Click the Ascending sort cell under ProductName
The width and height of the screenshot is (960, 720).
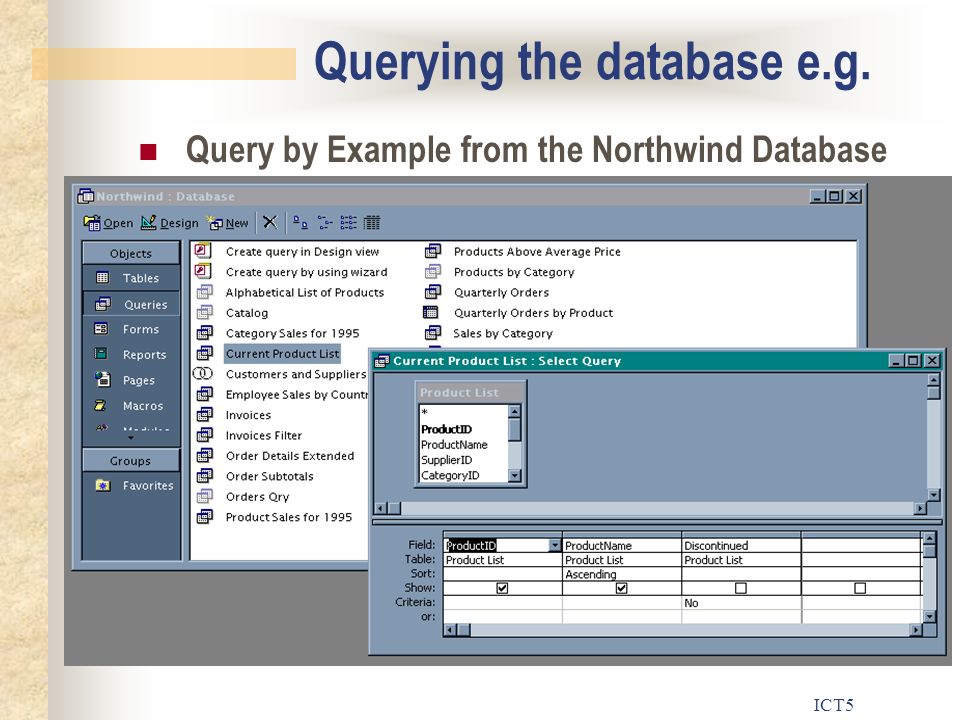(x=621, y=574)
